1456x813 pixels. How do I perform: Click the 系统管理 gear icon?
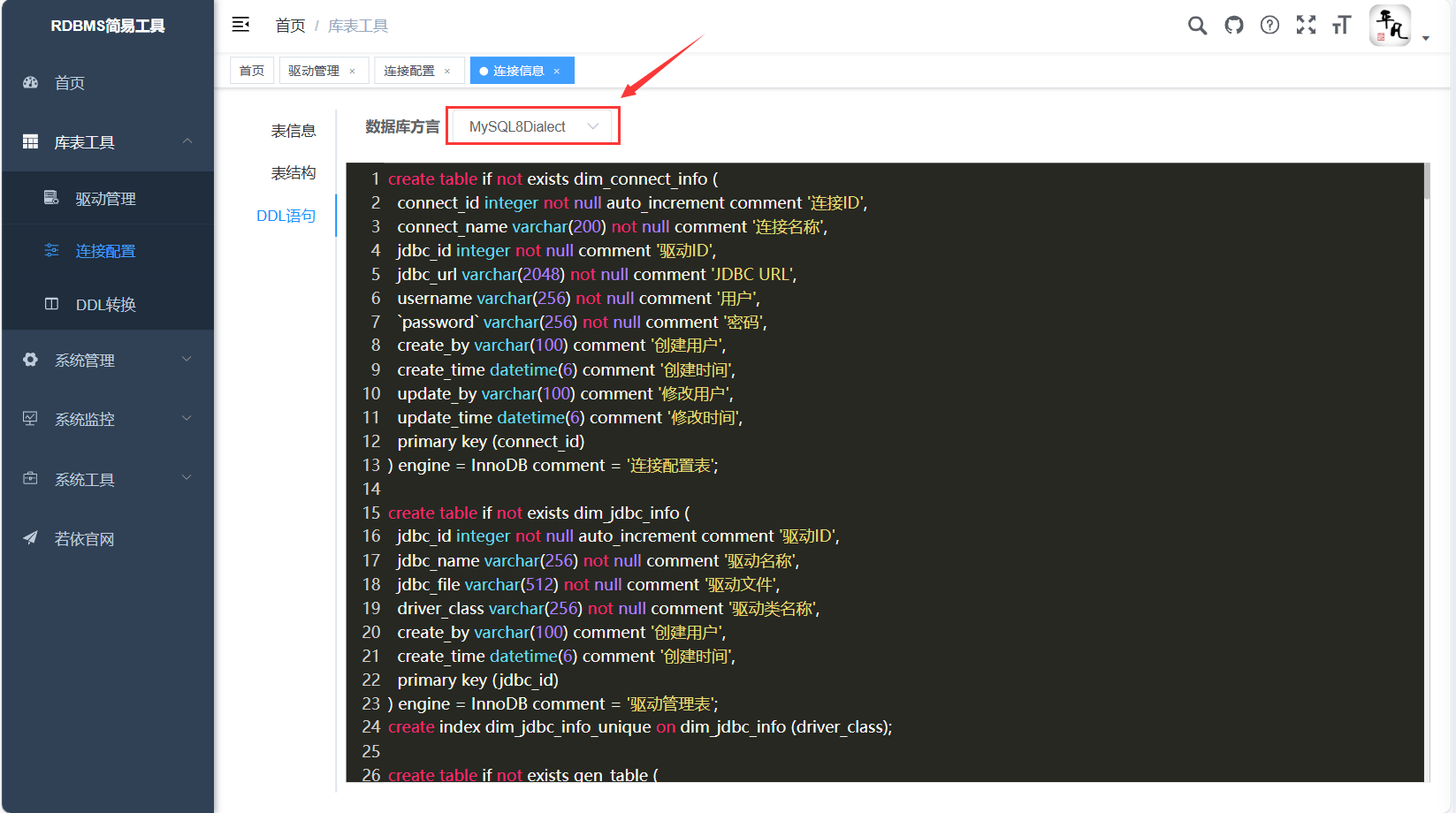click(x=30, y=360)
